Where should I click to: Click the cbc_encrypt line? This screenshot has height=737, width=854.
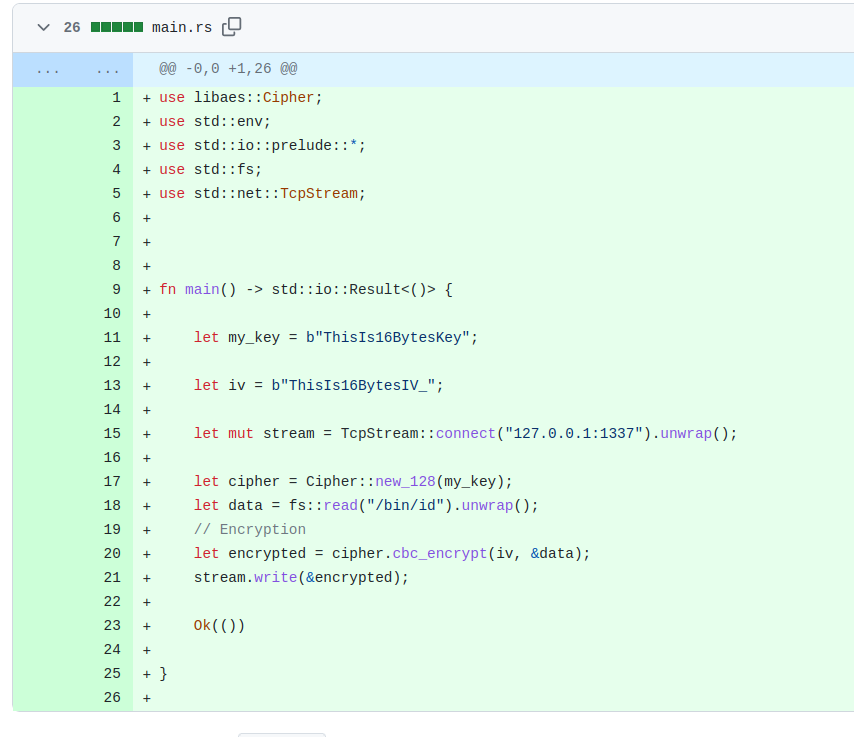coord(392,553)
